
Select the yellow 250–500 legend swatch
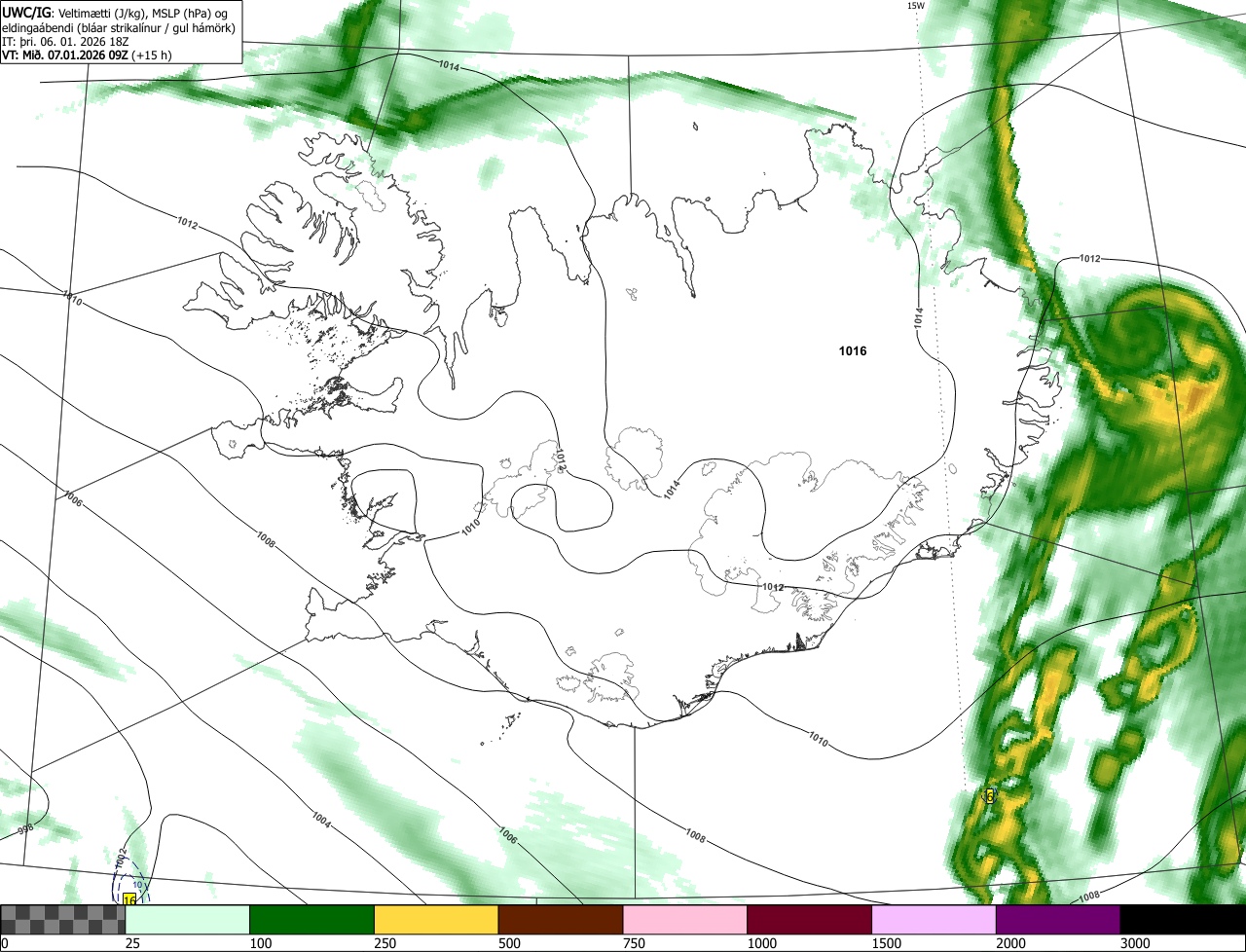[436, 920]
